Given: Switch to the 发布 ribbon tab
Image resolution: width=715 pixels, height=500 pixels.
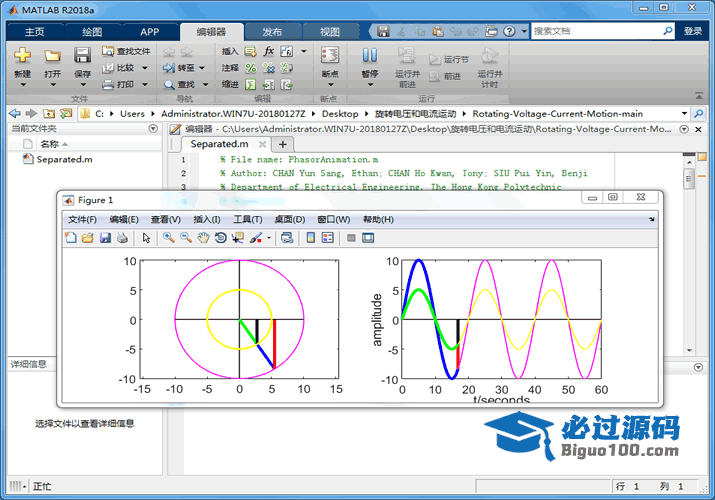Looking at the screenshot, I should pos(272,31).
